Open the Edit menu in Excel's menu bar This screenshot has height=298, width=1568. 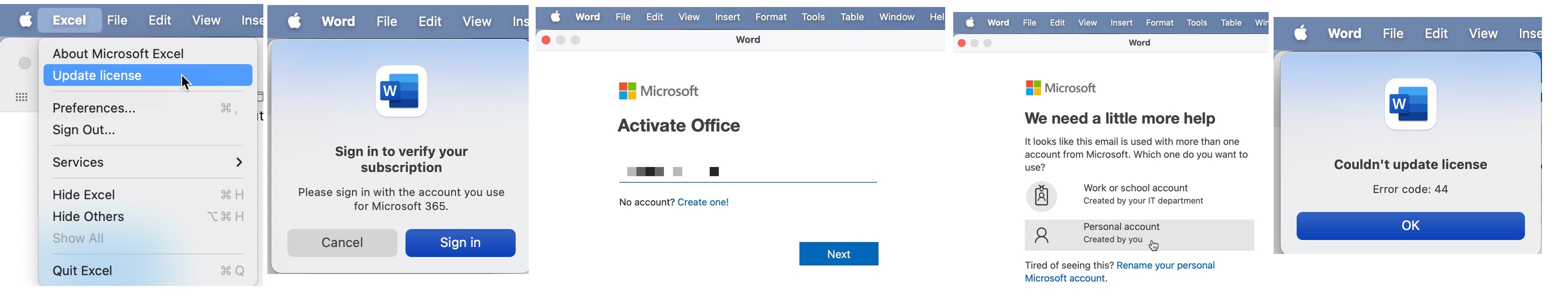(160, 20)
